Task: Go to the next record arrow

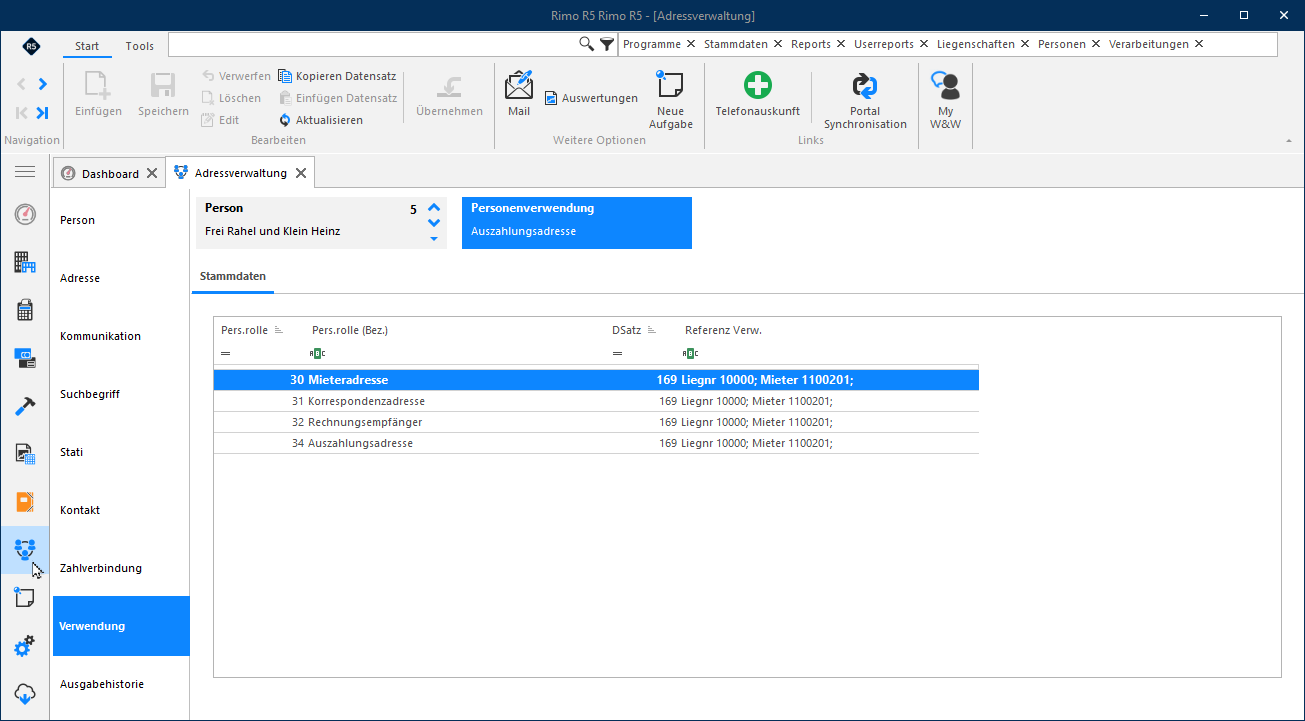Action: pos(43,84)
